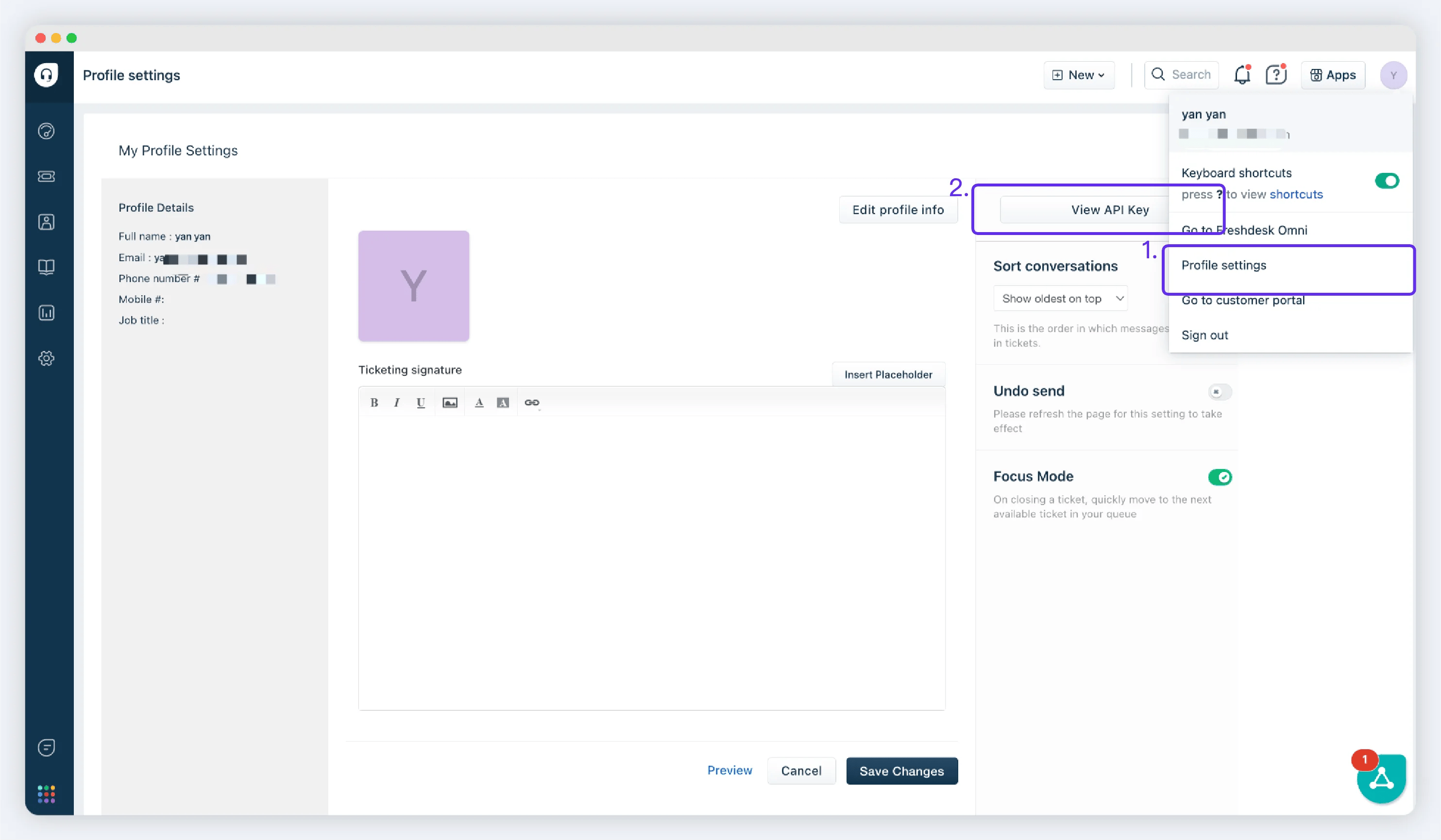1441x840 pixels.
Task: Click the Job title field label
Action: tap(141, 320)
